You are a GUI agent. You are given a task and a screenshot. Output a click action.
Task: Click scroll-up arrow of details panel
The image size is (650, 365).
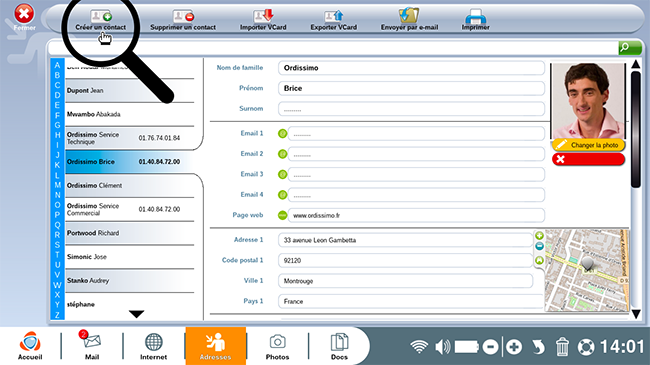[x=636, y=64]
